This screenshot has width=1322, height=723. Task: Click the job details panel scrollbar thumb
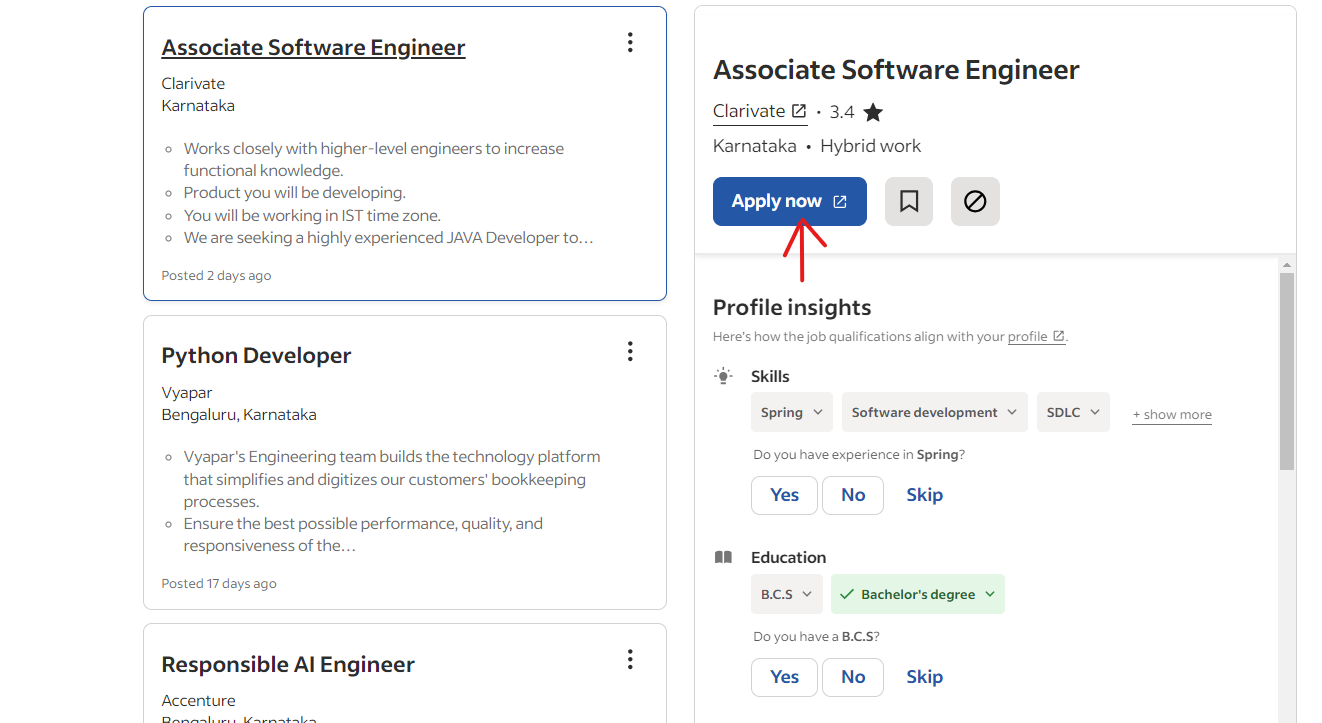pos(1287,371)
